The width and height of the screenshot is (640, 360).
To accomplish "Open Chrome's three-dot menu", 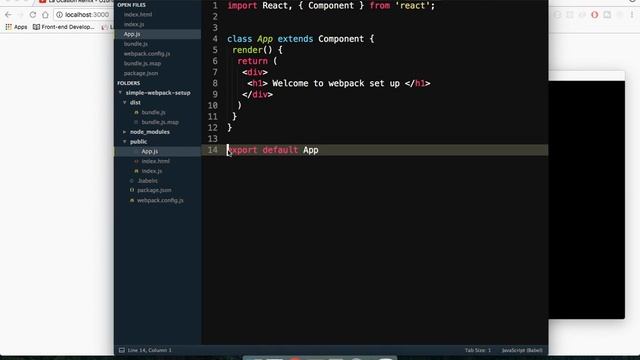I will pos(632,15).
